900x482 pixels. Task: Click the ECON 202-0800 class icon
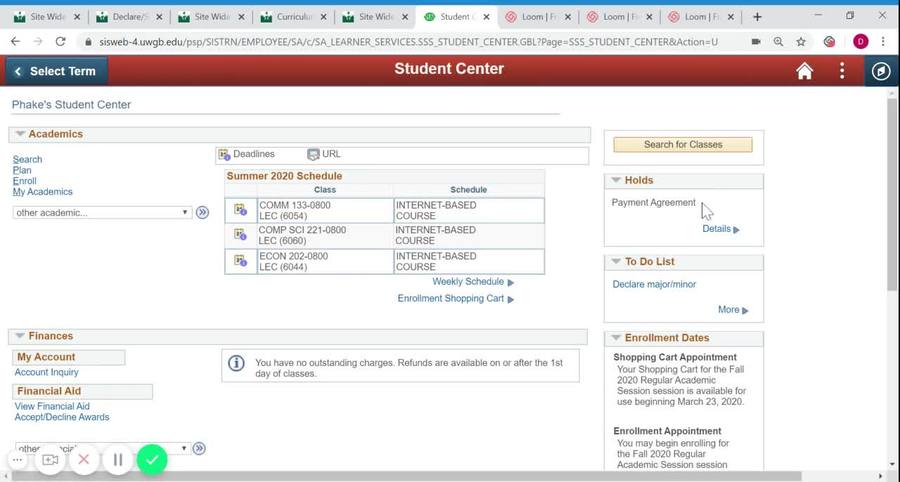(x=240, y=261)
